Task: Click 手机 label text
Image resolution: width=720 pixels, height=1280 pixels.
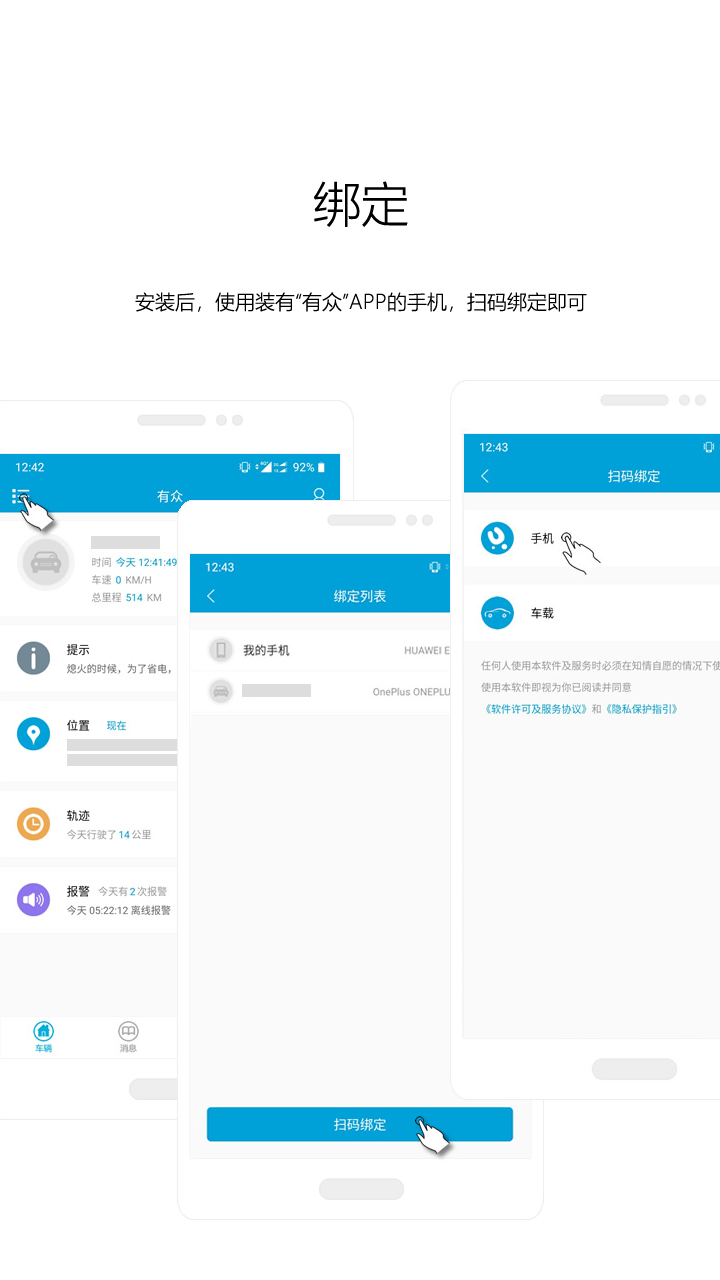Action: click(542, 538)
